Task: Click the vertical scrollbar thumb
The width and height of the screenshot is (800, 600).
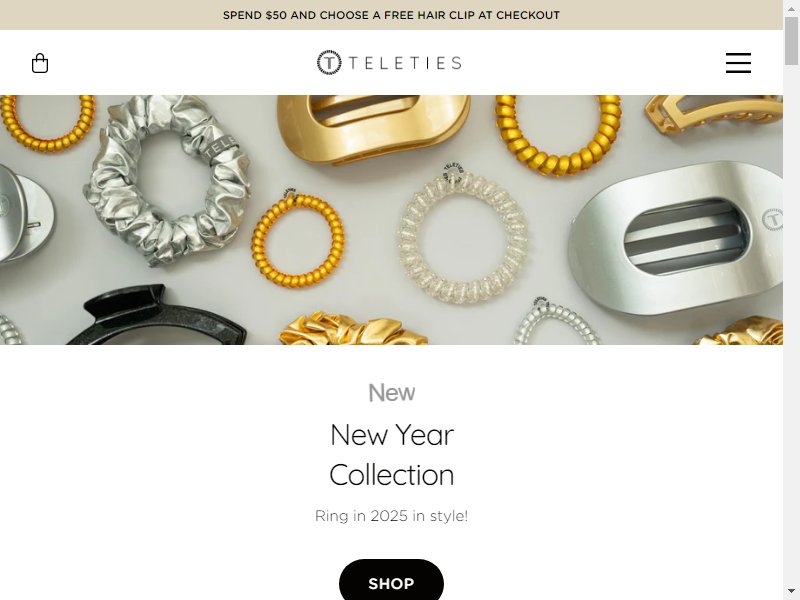Action: click(791, 41)
